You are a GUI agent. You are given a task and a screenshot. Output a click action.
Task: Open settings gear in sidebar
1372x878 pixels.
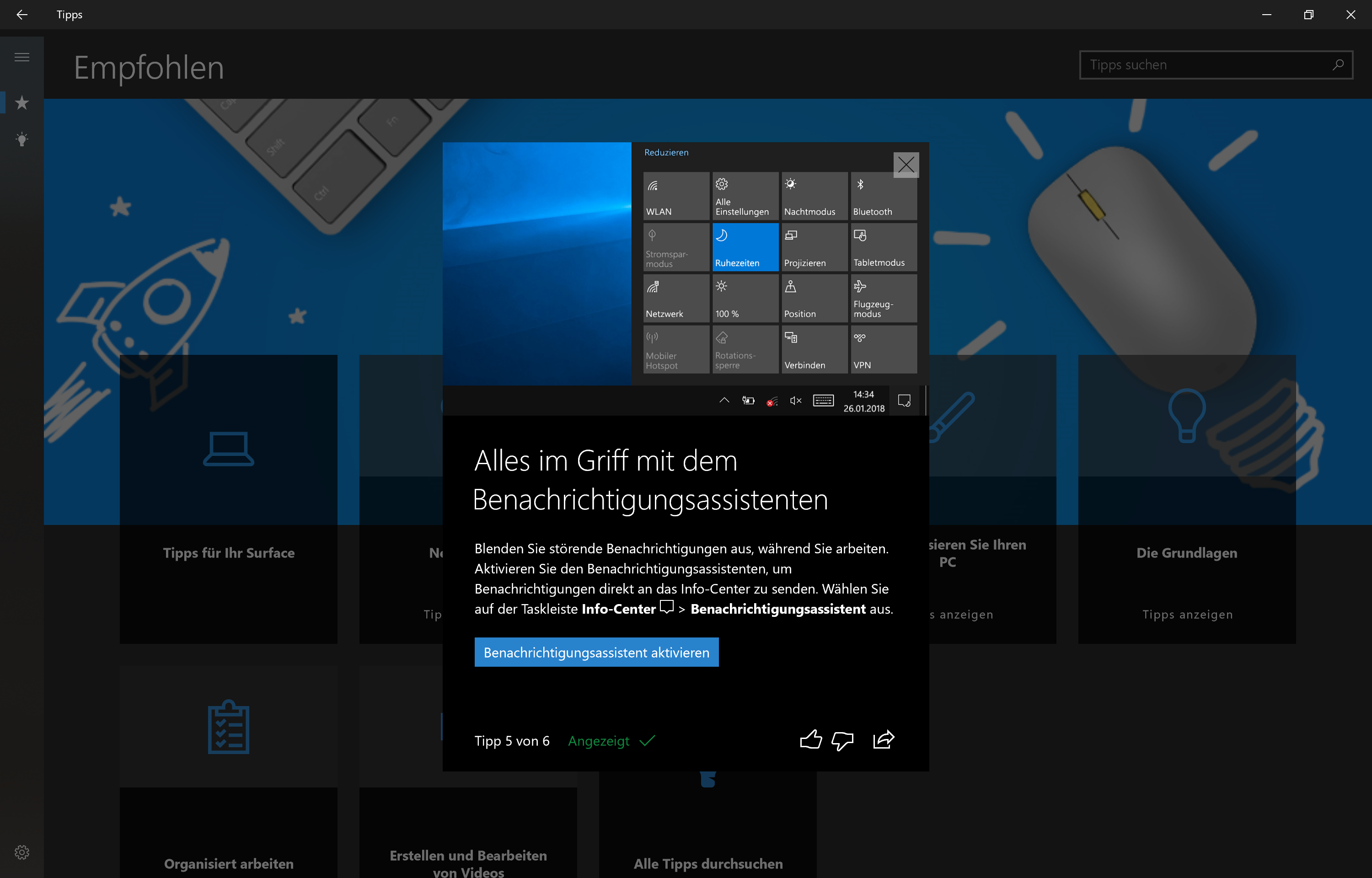click(x=21, y=852)
